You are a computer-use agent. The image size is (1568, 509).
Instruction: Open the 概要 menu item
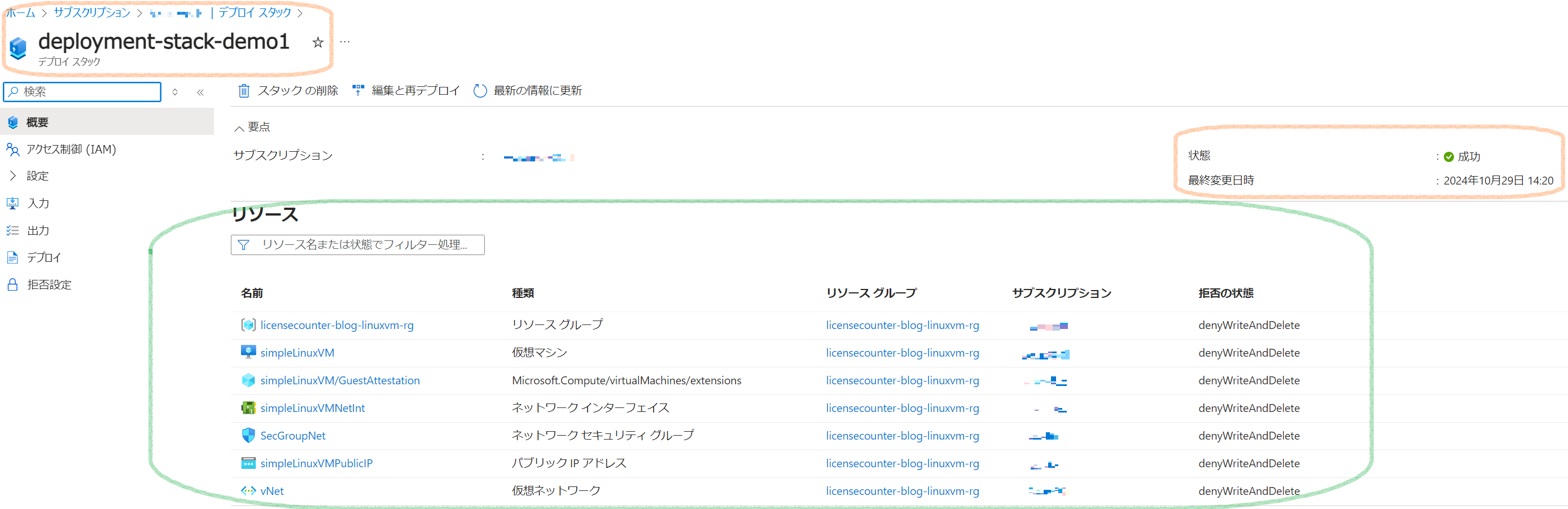pyautogui.click(x=107, y=122)
